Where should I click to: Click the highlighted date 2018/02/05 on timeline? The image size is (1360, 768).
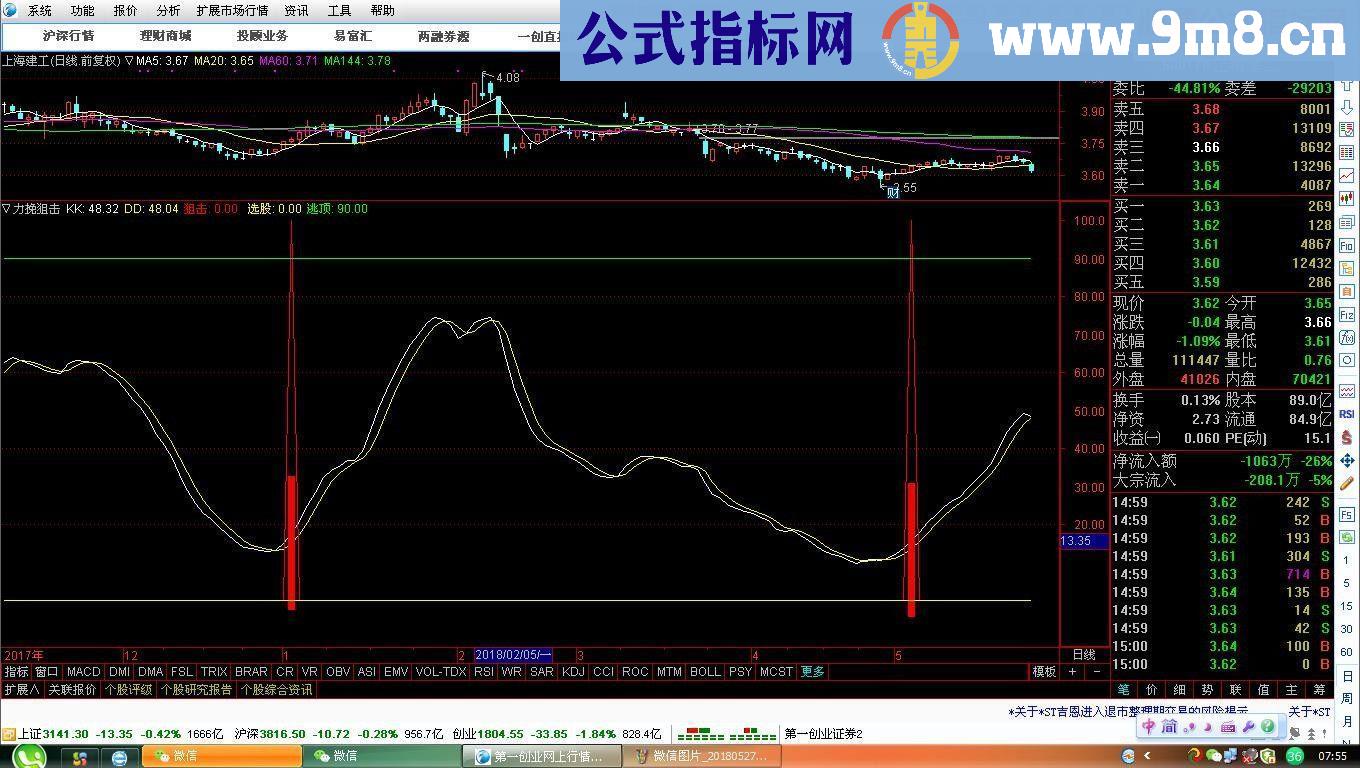point(512,655)
